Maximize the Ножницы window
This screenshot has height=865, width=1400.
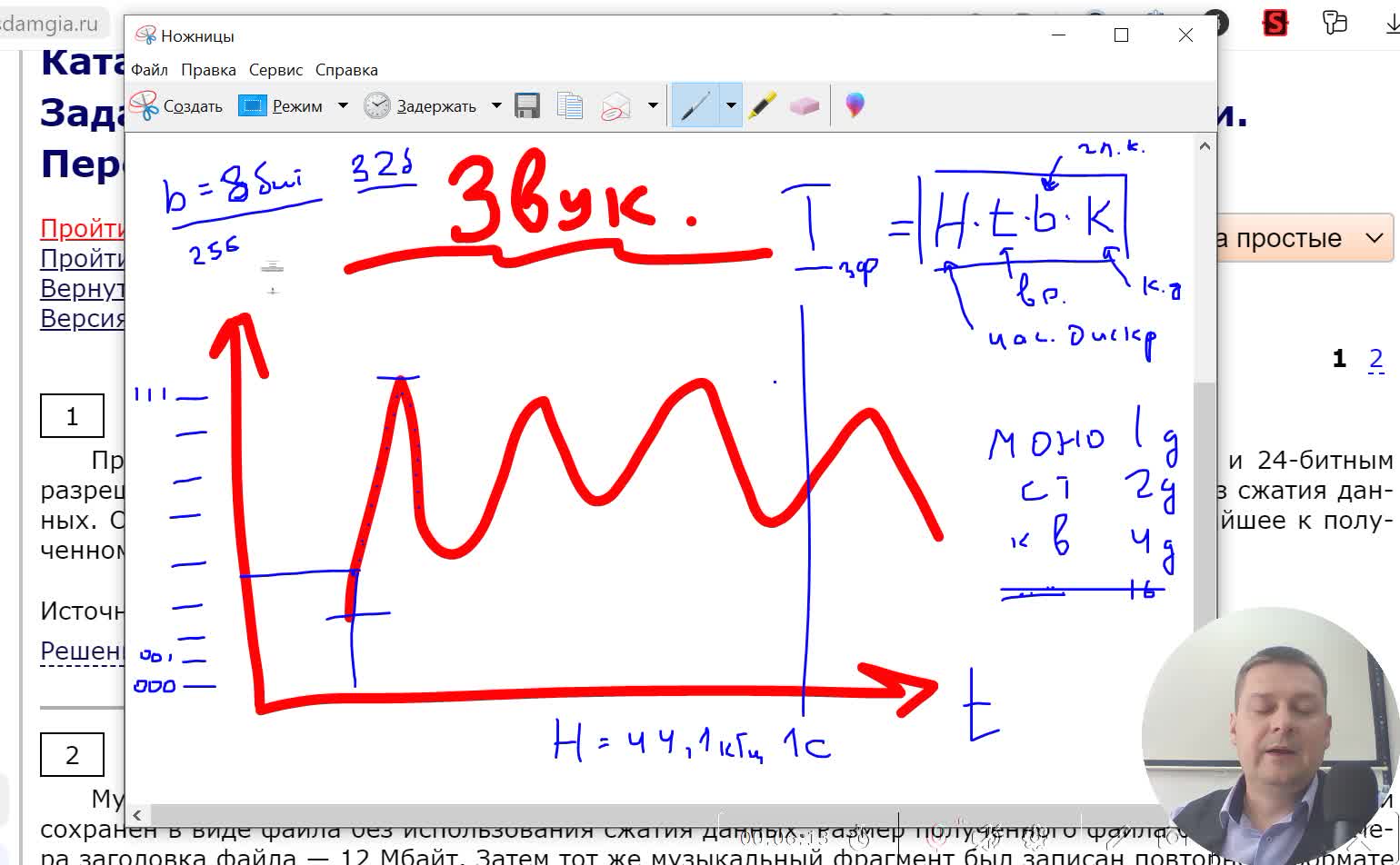pos(1121,35)
